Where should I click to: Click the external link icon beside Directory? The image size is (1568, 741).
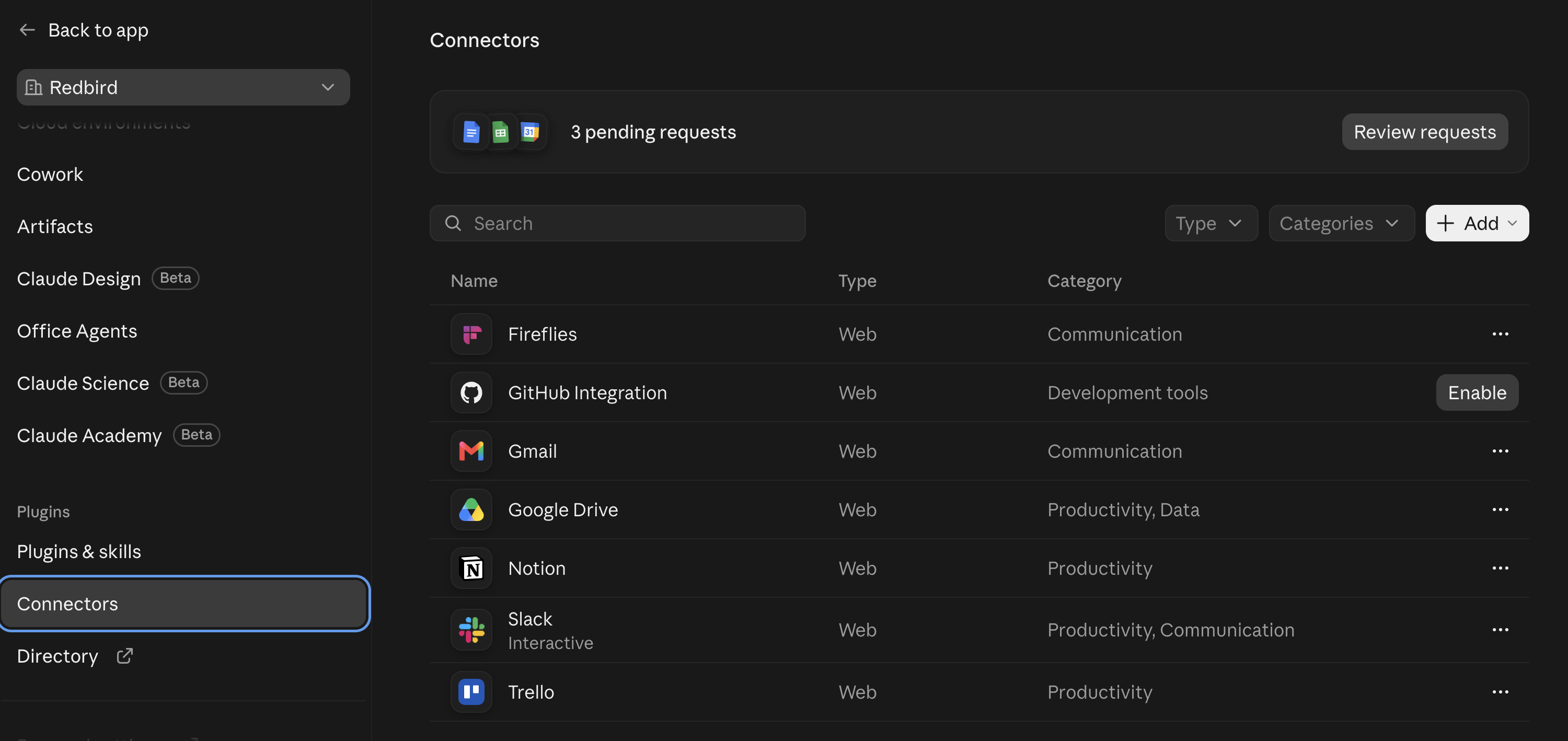(x=125, y=656)
